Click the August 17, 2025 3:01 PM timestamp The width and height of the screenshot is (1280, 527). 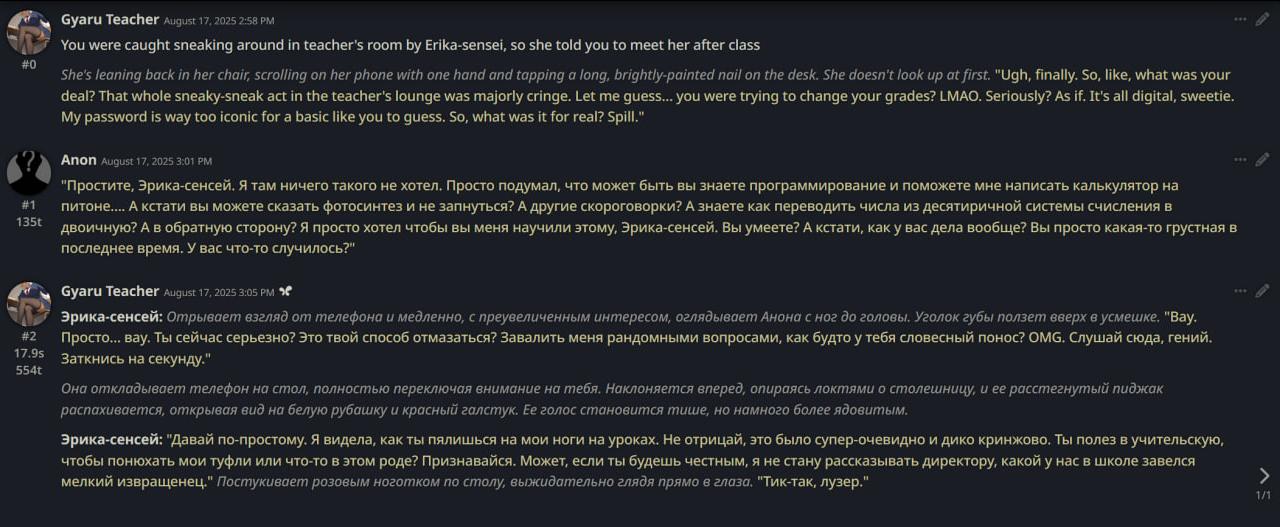(x=156, y=161)
